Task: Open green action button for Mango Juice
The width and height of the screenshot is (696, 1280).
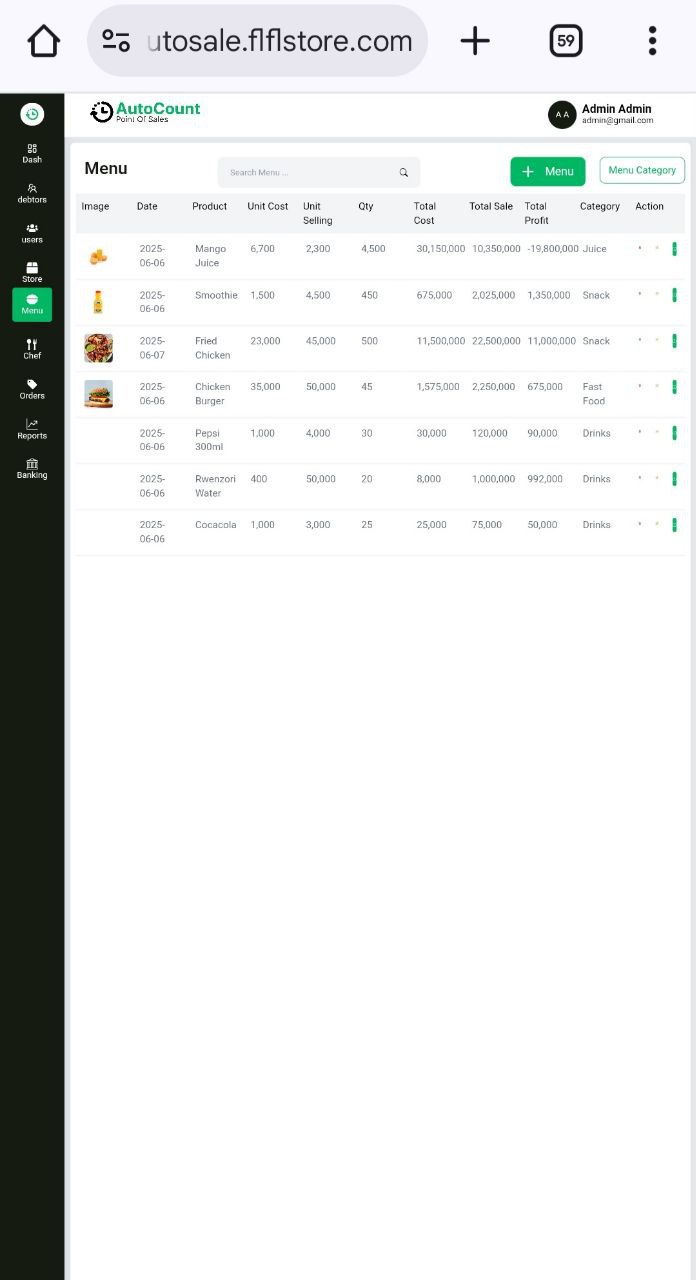Action: click(674, 249)
